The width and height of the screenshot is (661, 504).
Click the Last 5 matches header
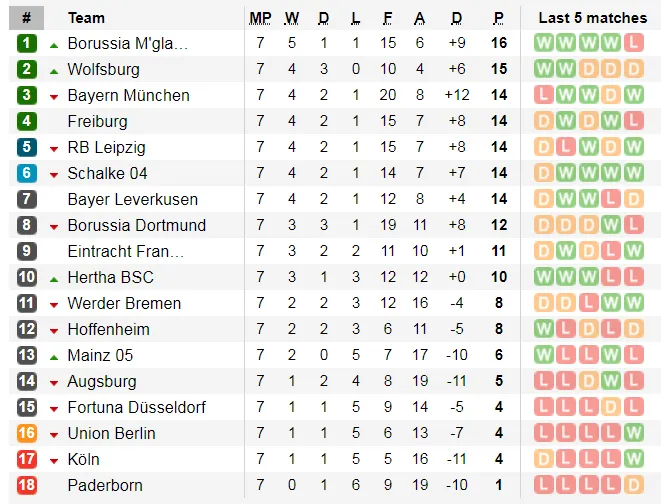click(592, 18)
